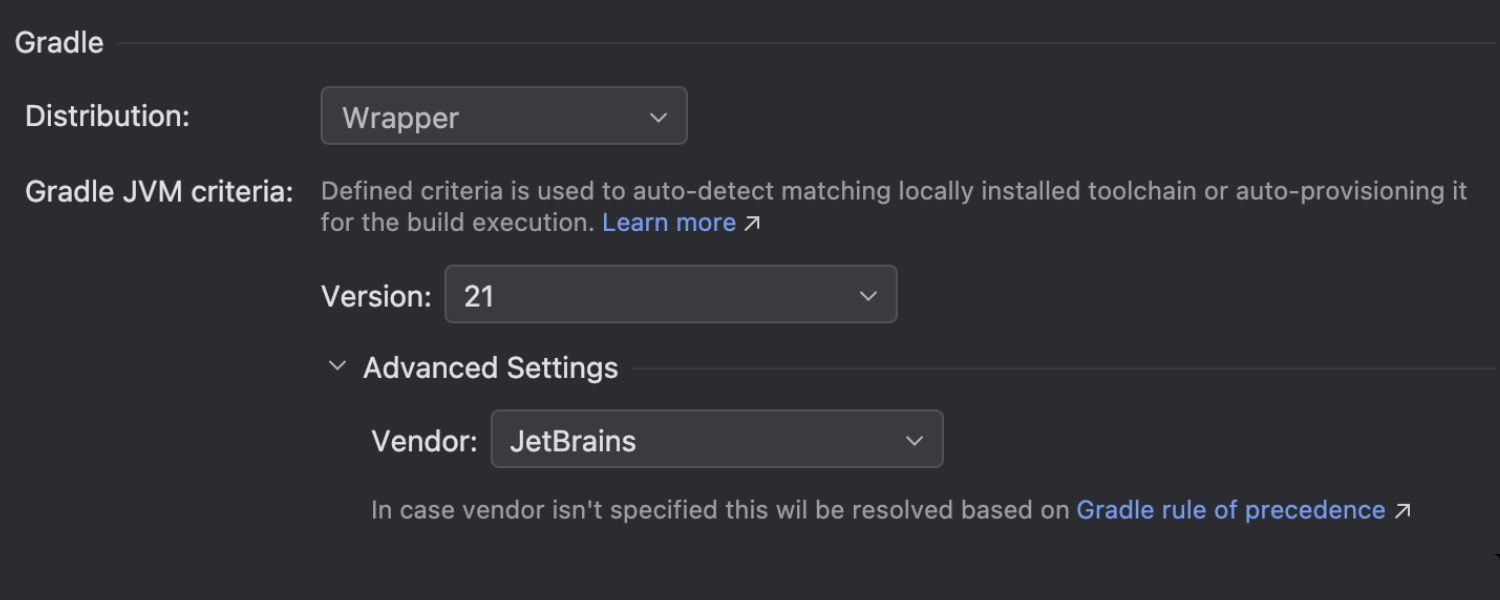The height and width of the screenshot is (600, 1500).
Task: Click the external link arrow beside Learn more
Action: click(x=752, y=223)
